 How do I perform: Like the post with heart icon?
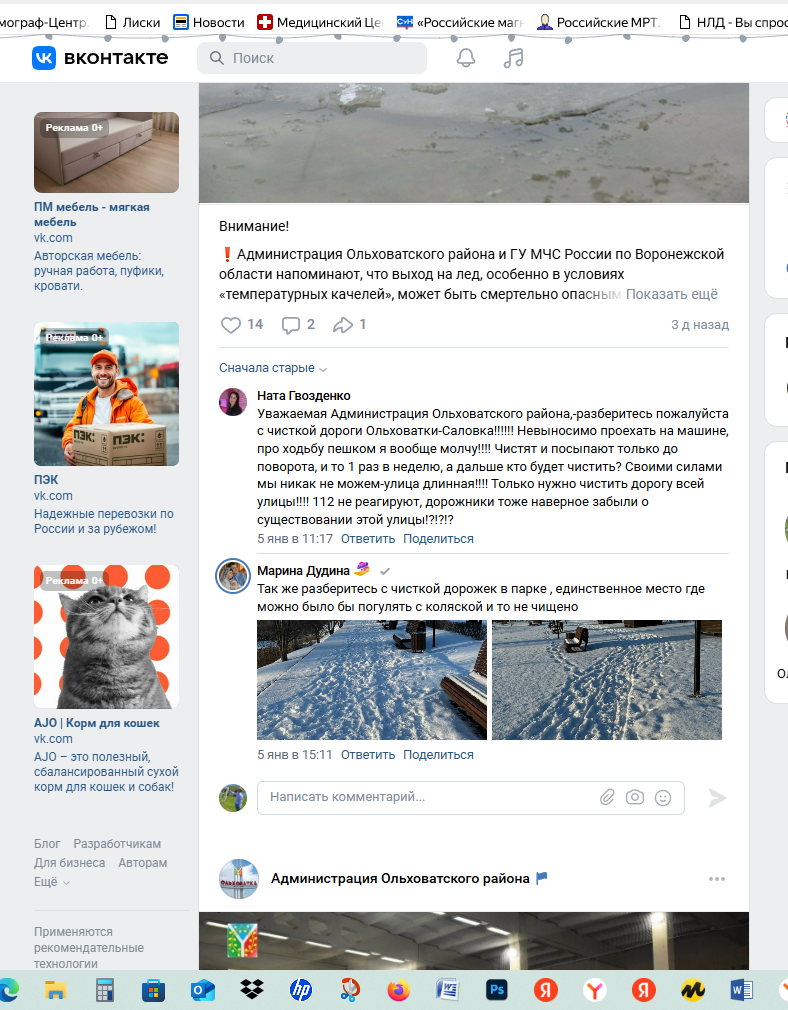[231, 325]
